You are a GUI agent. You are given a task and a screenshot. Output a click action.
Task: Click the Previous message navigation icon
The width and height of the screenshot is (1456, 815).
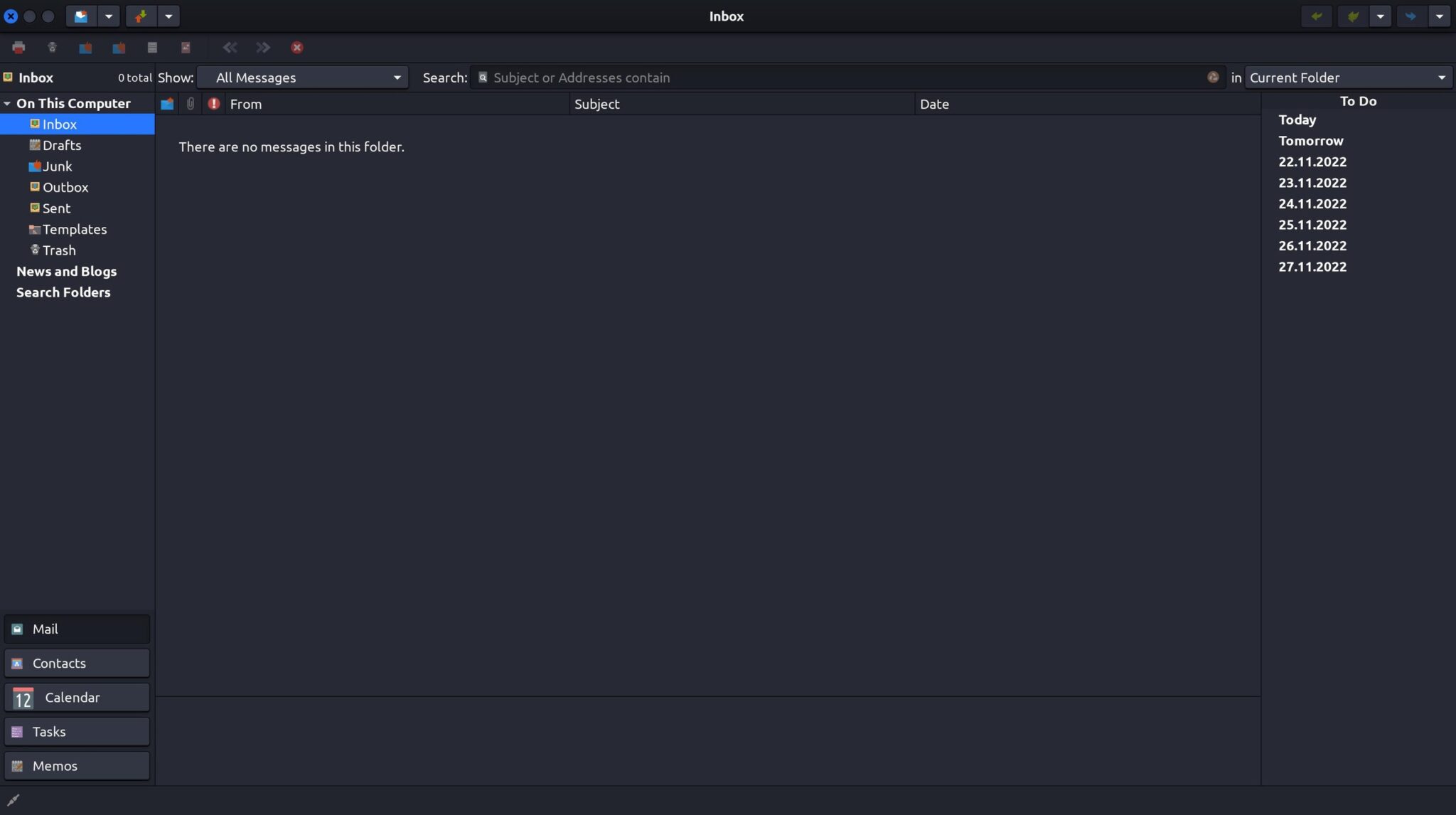[230, 48]
